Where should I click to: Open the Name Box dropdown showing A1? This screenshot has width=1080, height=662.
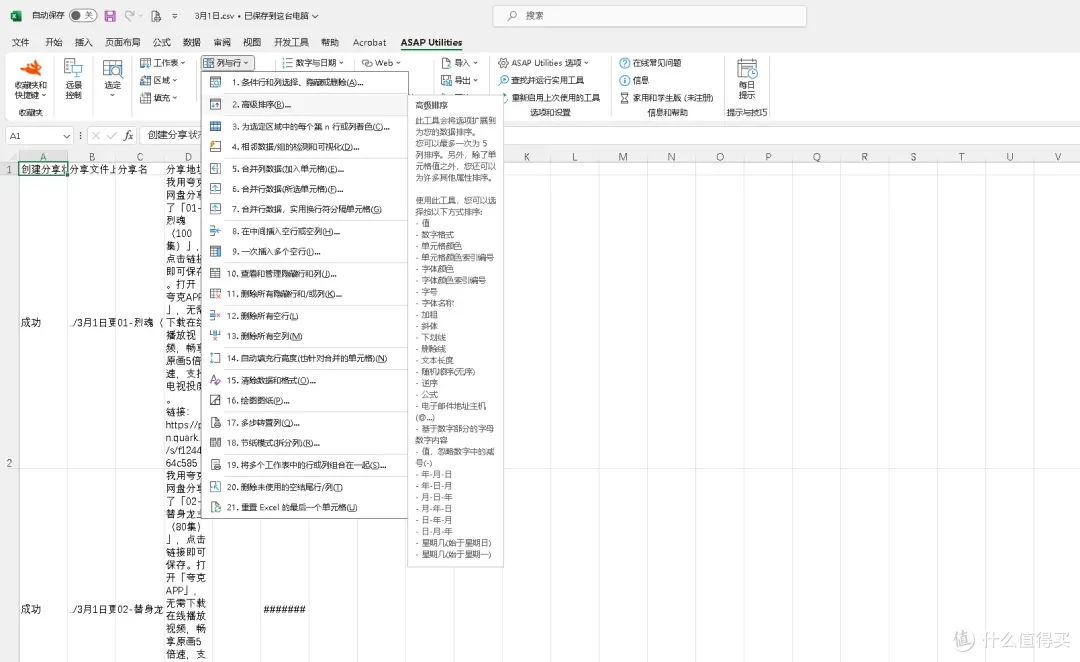pyautogui.click(x=66, y=136)
